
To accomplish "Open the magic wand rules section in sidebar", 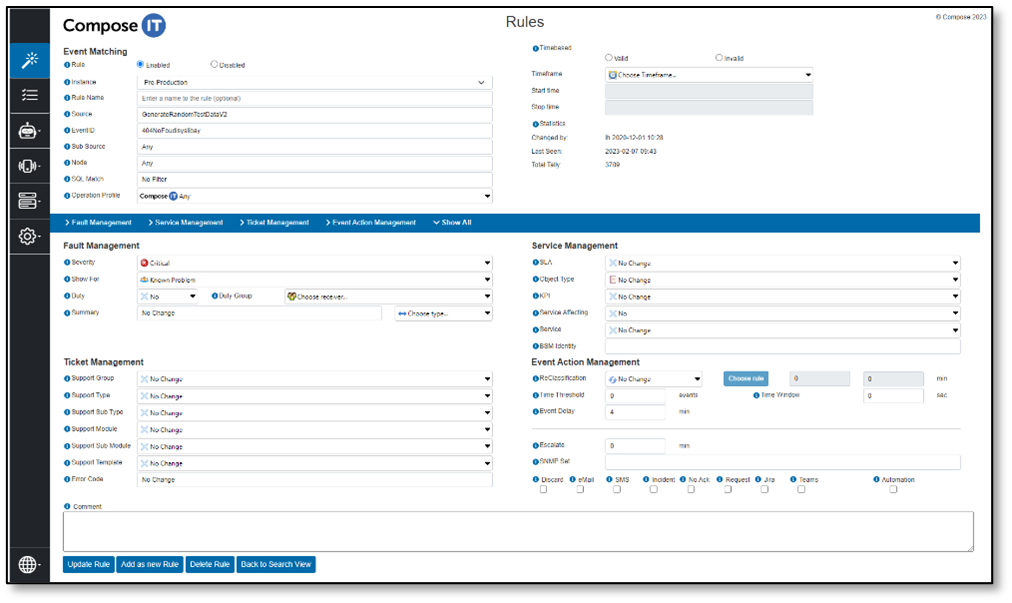I will click(x=29, y=61).
